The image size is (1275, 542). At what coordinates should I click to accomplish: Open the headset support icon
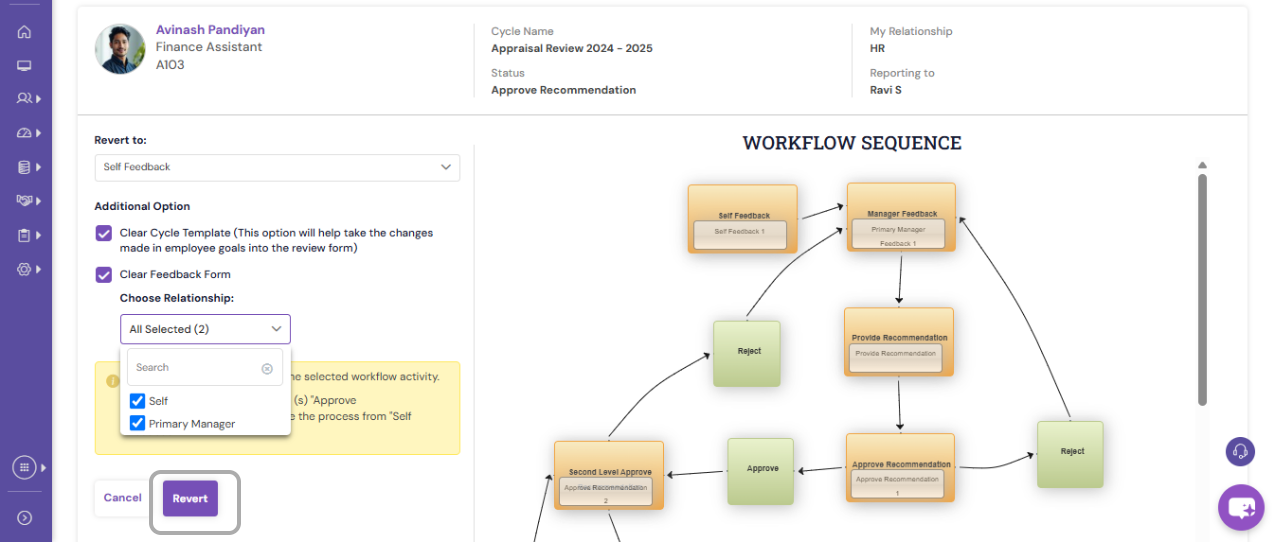pos(1240,451)
